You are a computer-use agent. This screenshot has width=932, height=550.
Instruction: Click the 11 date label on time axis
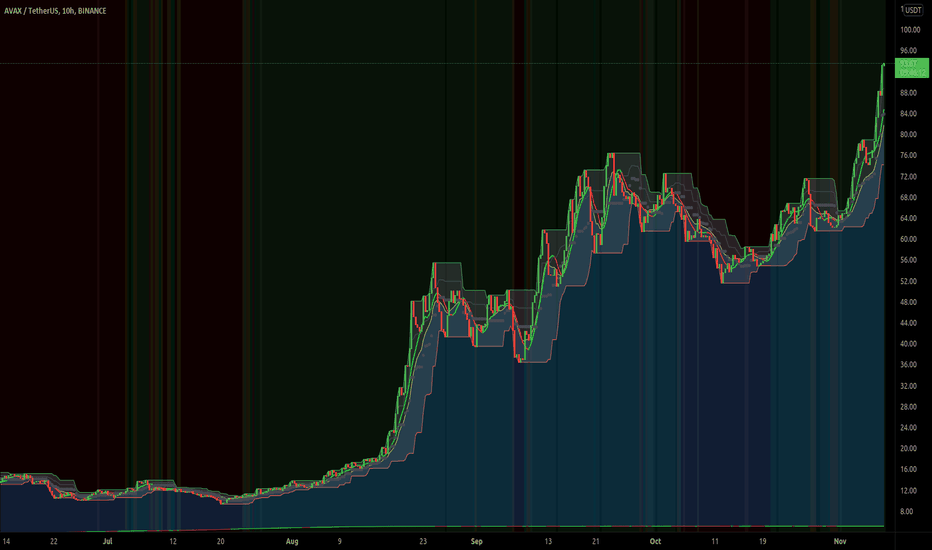coord(714,541)
